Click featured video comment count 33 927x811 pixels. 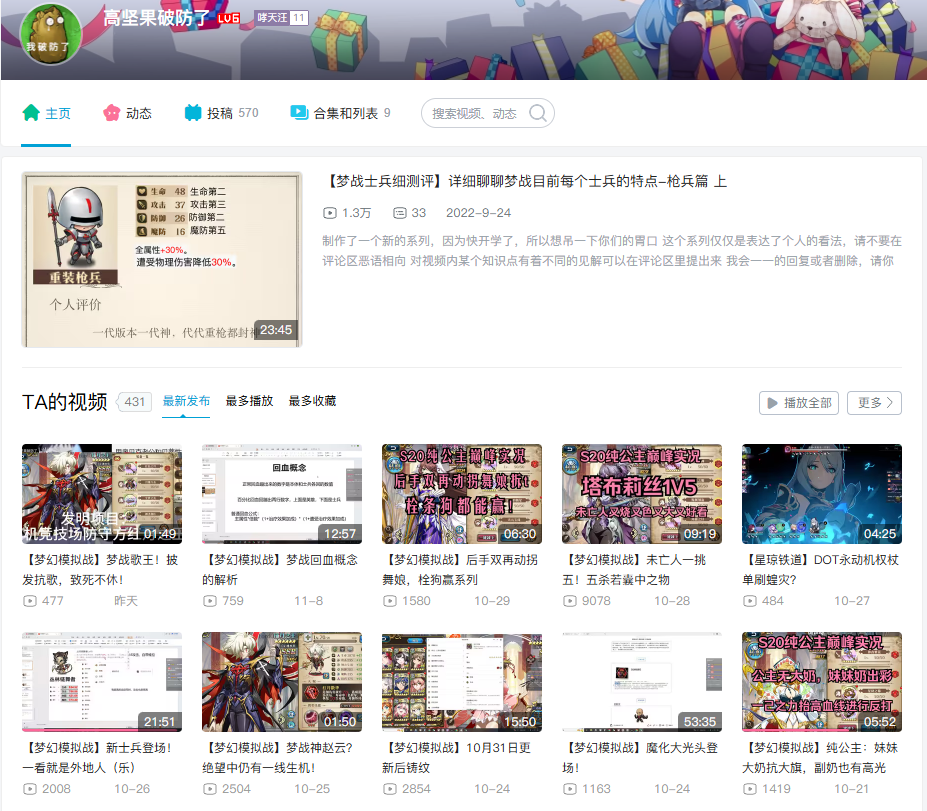pos(419,213)
